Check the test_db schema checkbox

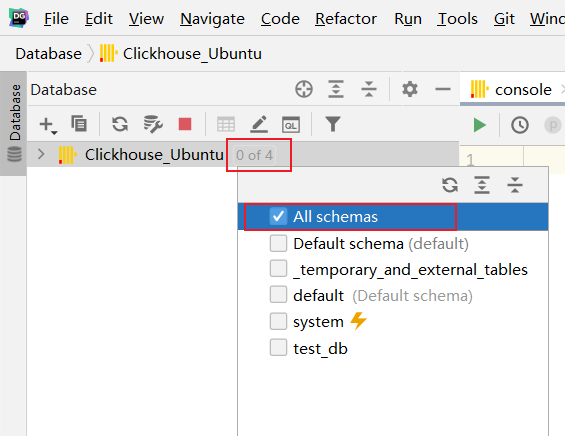click(278, 348)
